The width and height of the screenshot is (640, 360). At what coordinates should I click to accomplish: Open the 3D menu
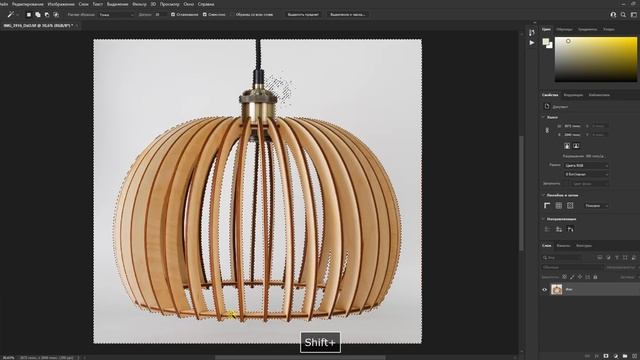(x=153, y=4)
